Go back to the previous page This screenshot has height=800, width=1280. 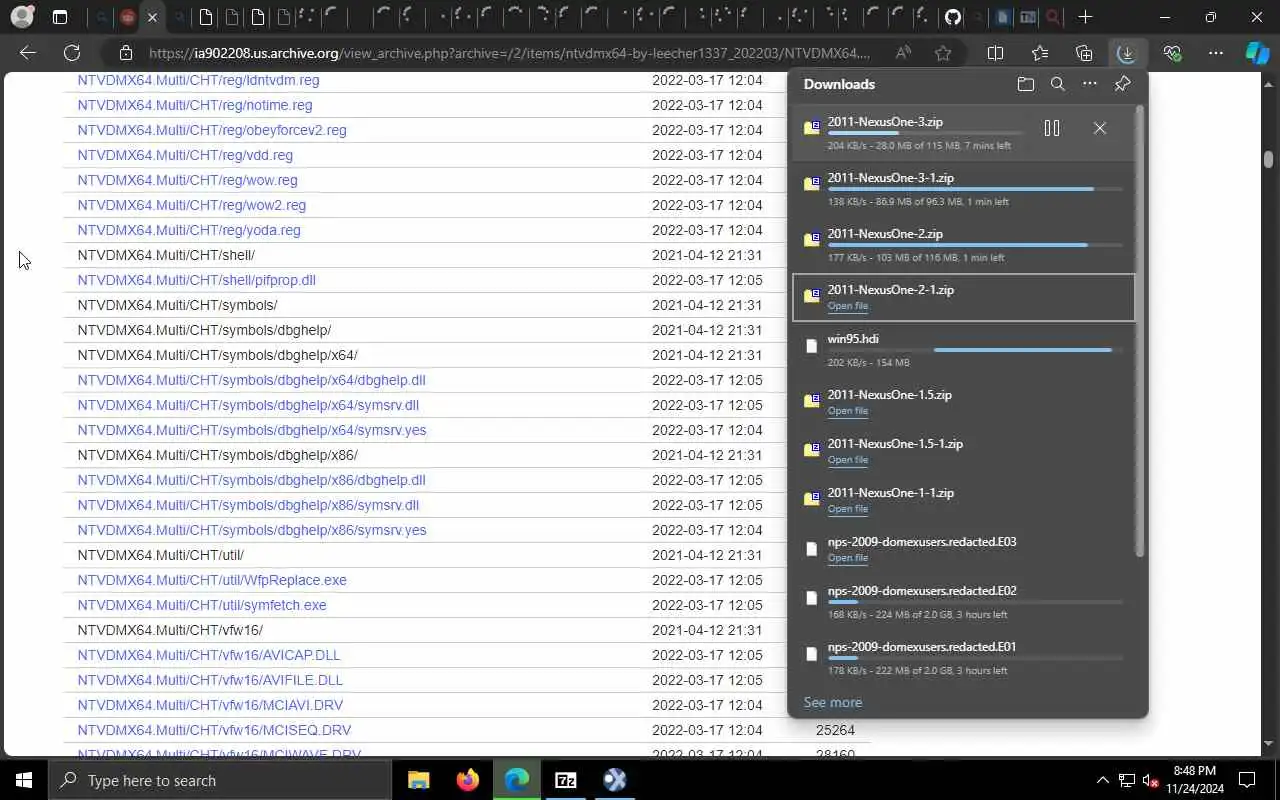[28, 53]
